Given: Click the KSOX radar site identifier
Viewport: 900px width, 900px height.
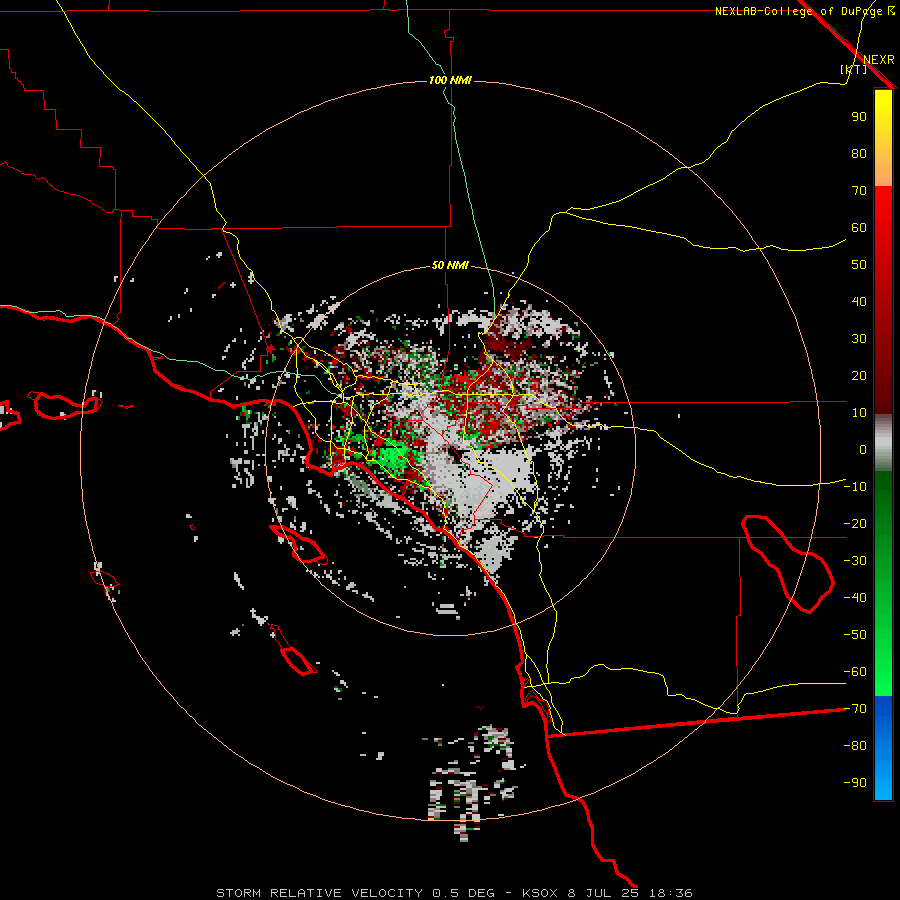Looking at the screenshot, I should pyautogui.click(x=540, y=893).
